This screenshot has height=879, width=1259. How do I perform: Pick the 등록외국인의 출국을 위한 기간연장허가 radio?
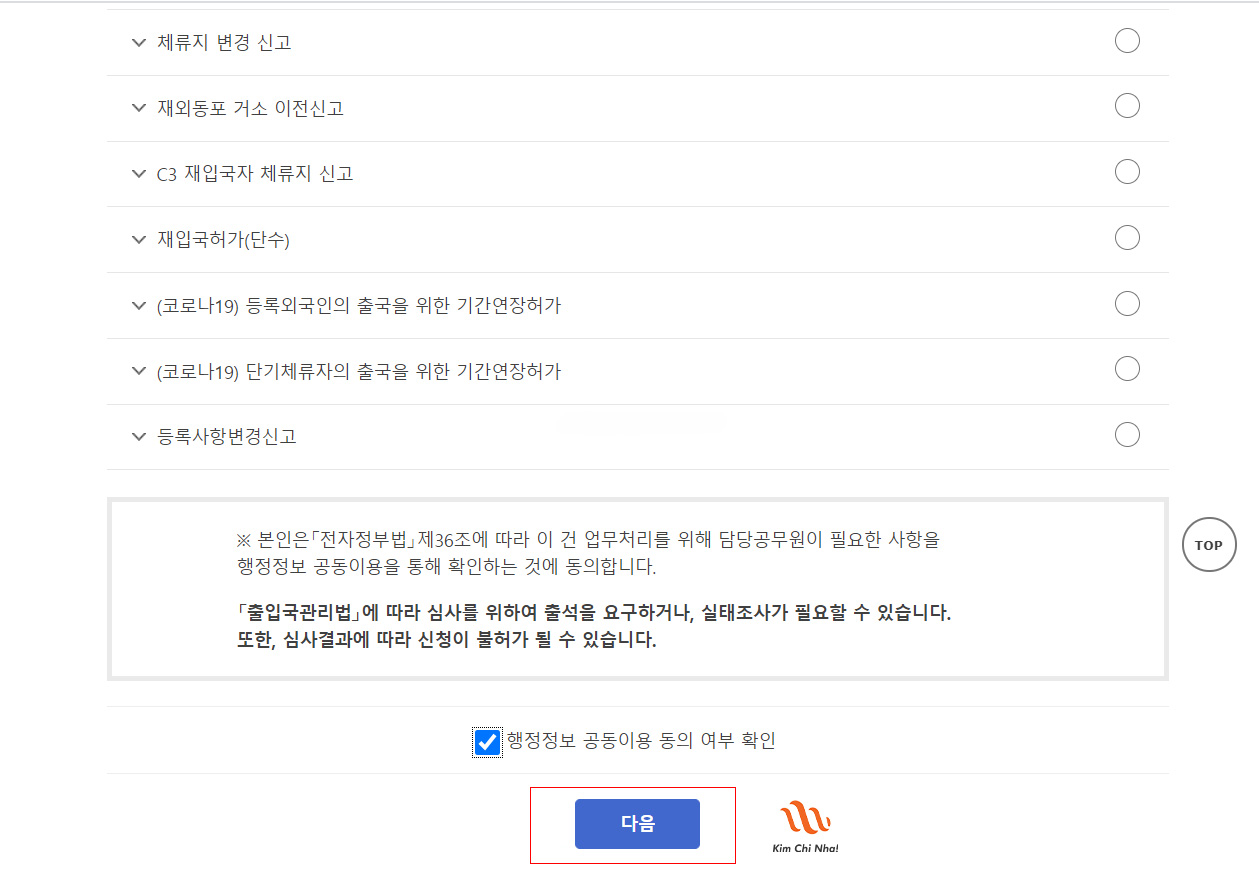click(x=1127, y=303)
